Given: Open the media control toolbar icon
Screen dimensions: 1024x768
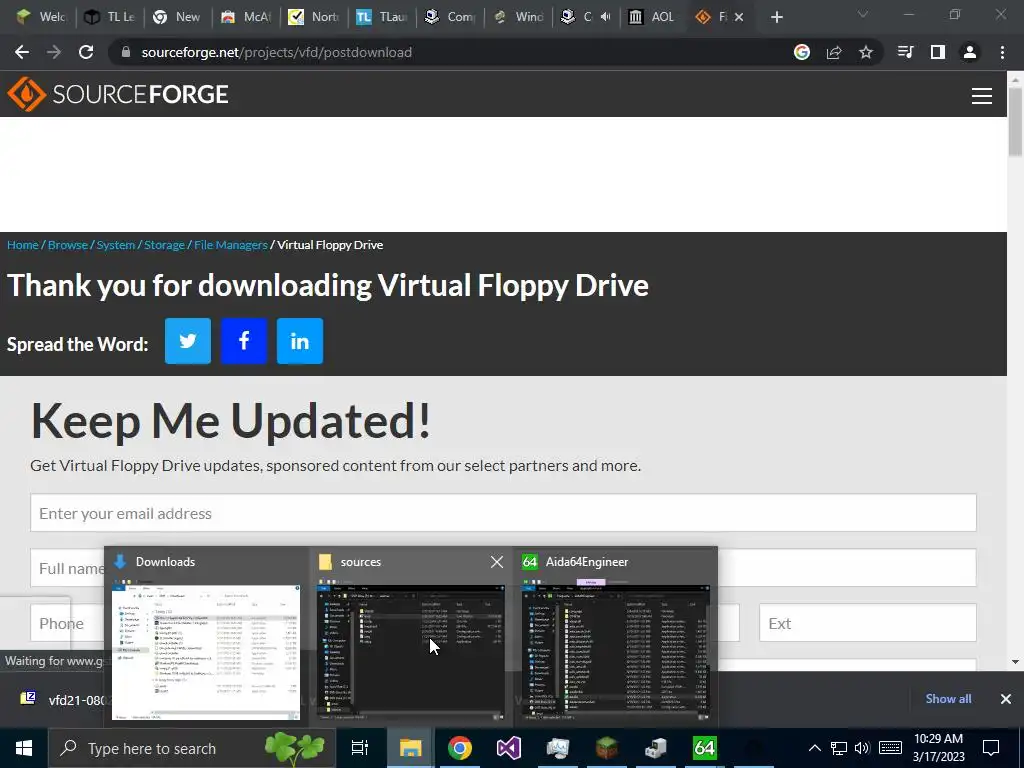Looking at the screenshot, I should coord(906,52).
